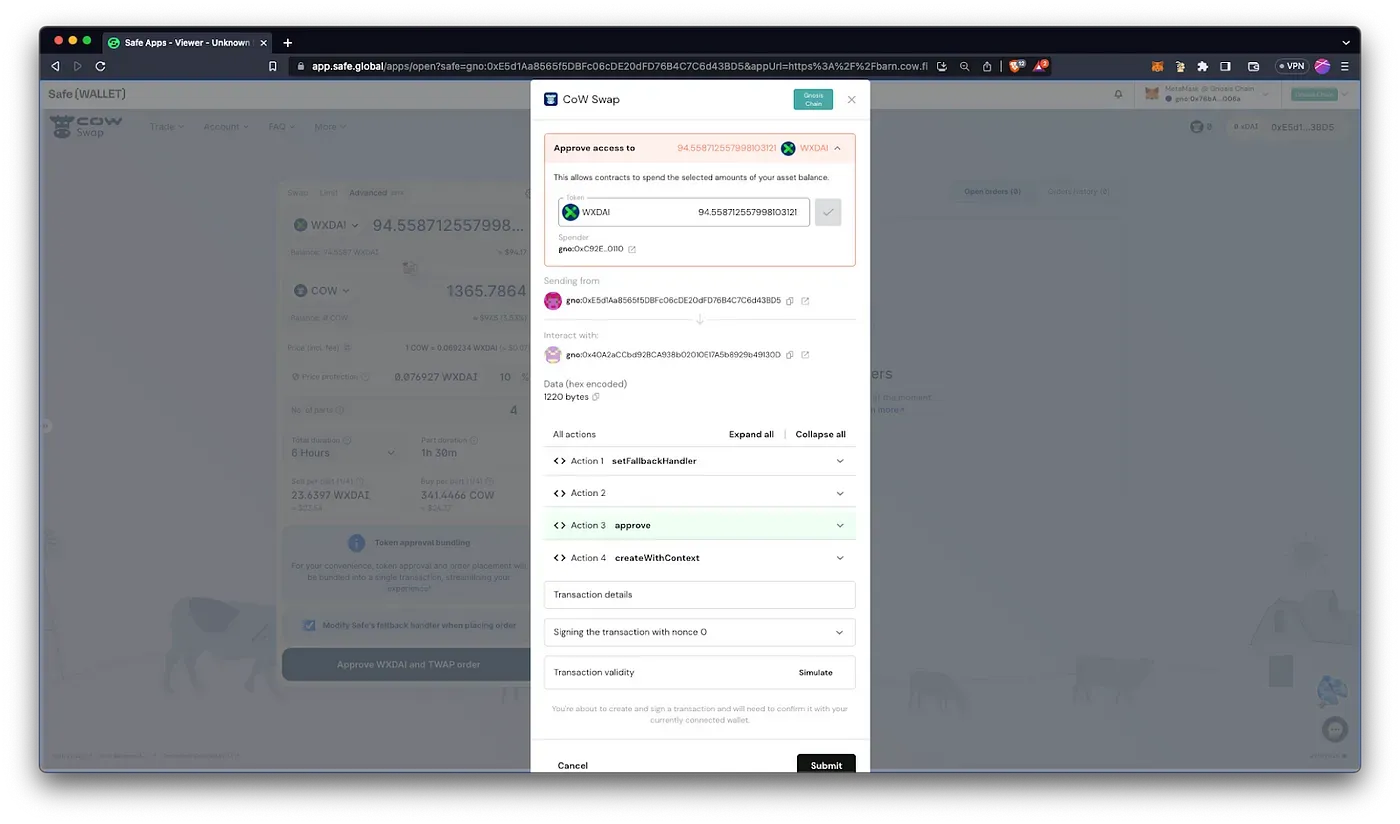
Task: Toggle Modify Safe's fallback handler checkbox
Action: [310, 625]
